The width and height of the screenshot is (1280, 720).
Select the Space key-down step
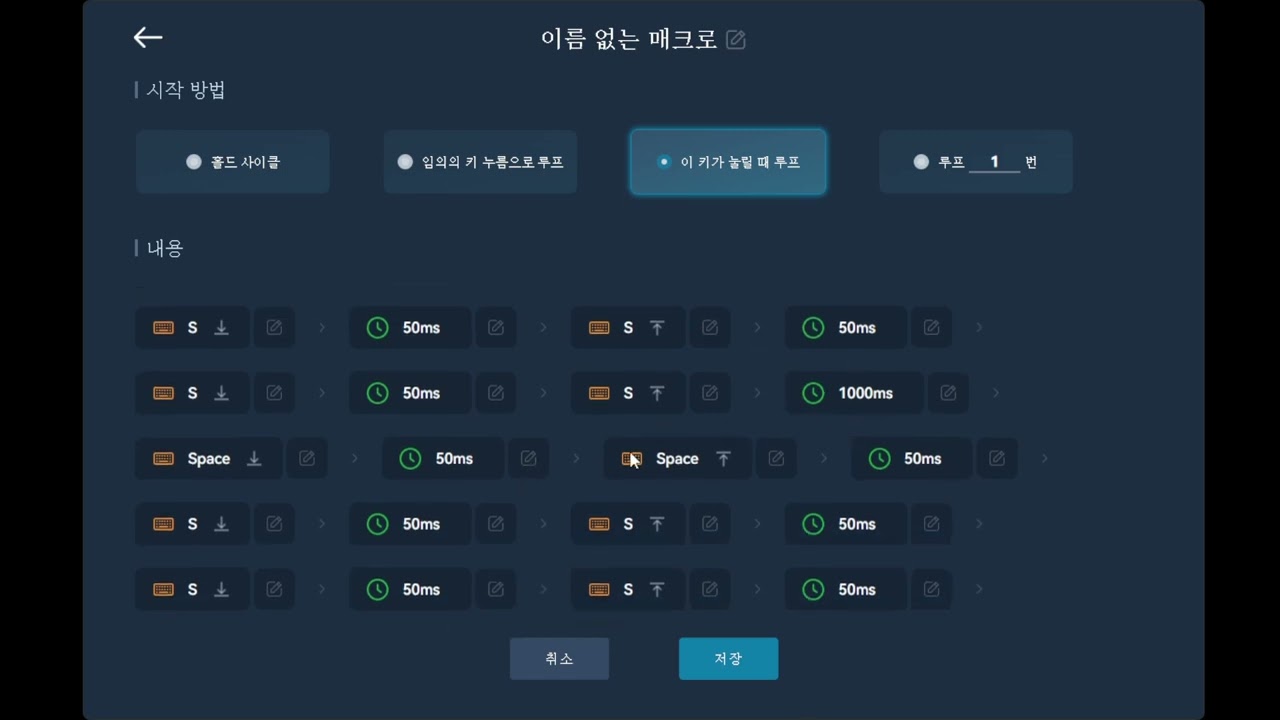pyautogui.click(x=209, y=459)
